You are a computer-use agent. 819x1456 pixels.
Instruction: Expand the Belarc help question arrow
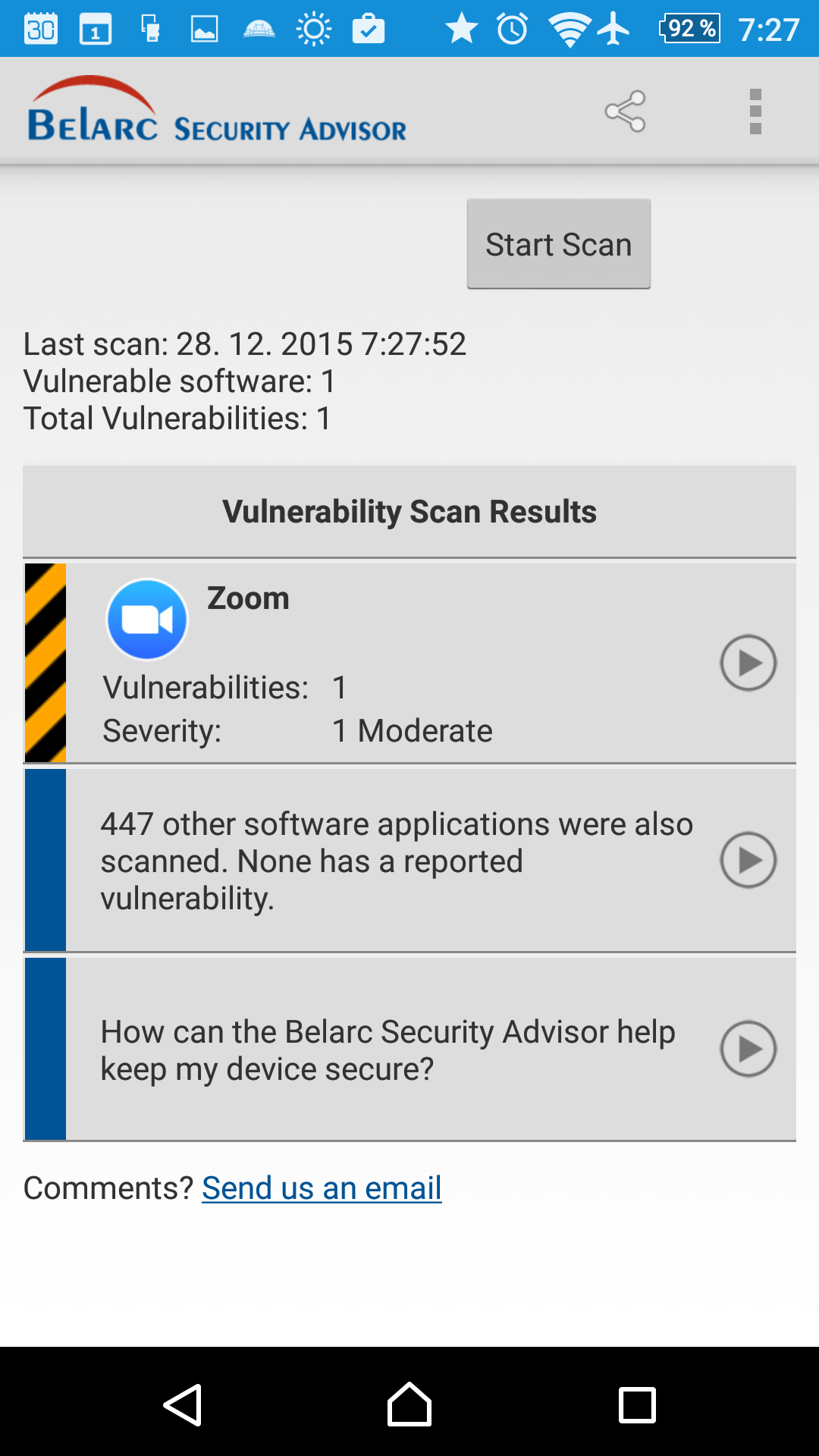pos(748,1049)
